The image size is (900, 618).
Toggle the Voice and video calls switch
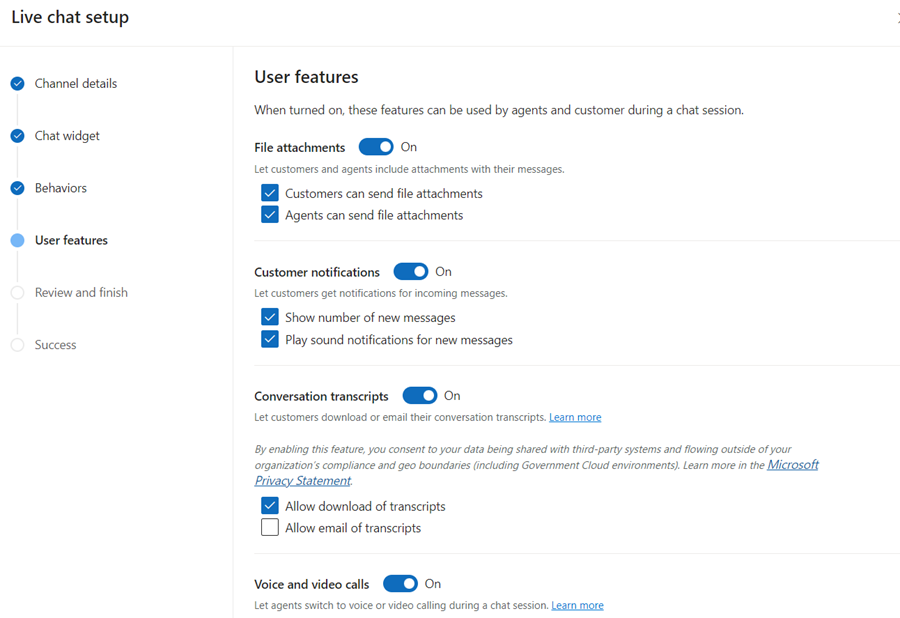(400, 584)
